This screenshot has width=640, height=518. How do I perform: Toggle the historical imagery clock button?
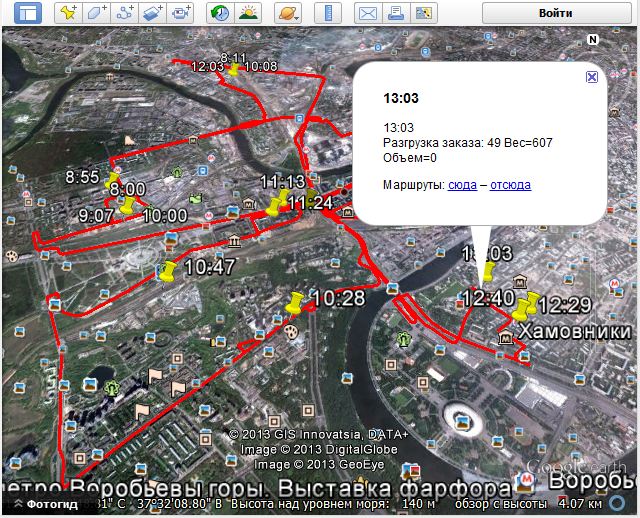220,13
